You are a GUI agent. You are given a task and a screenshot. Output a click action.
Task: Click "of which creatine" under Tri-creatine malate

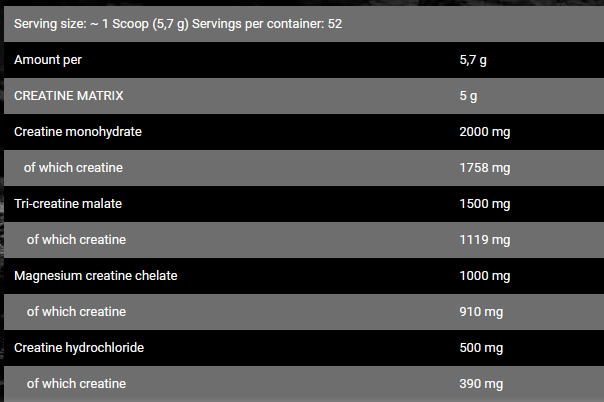pyautogui.click(x=76, y=240)
